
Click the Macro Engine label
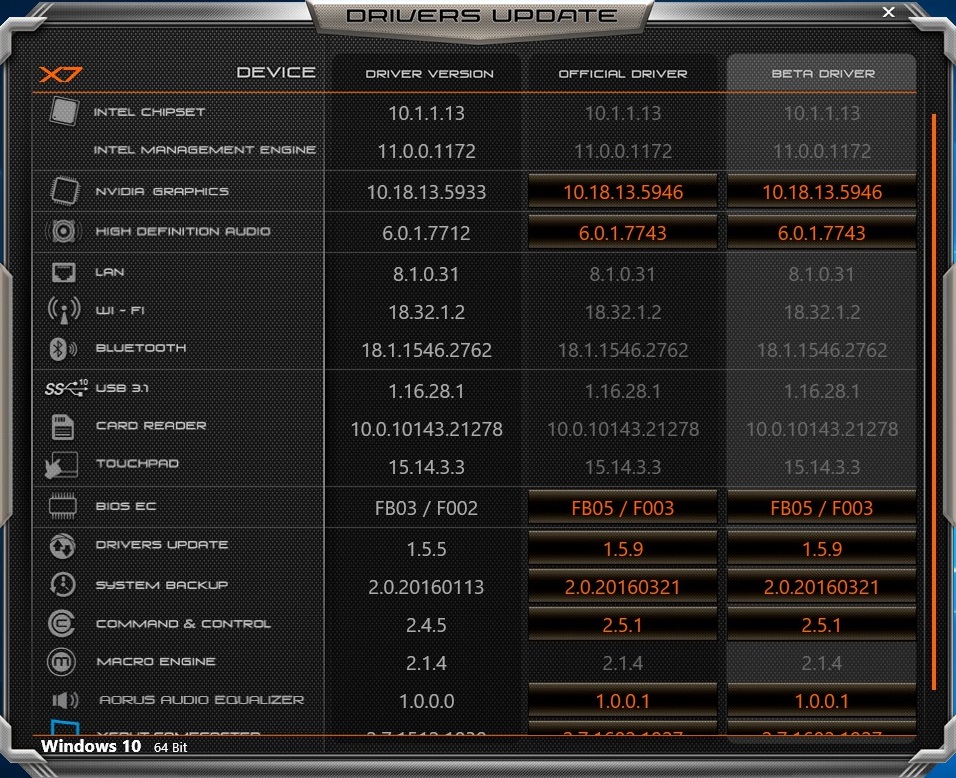coord(155,662)
